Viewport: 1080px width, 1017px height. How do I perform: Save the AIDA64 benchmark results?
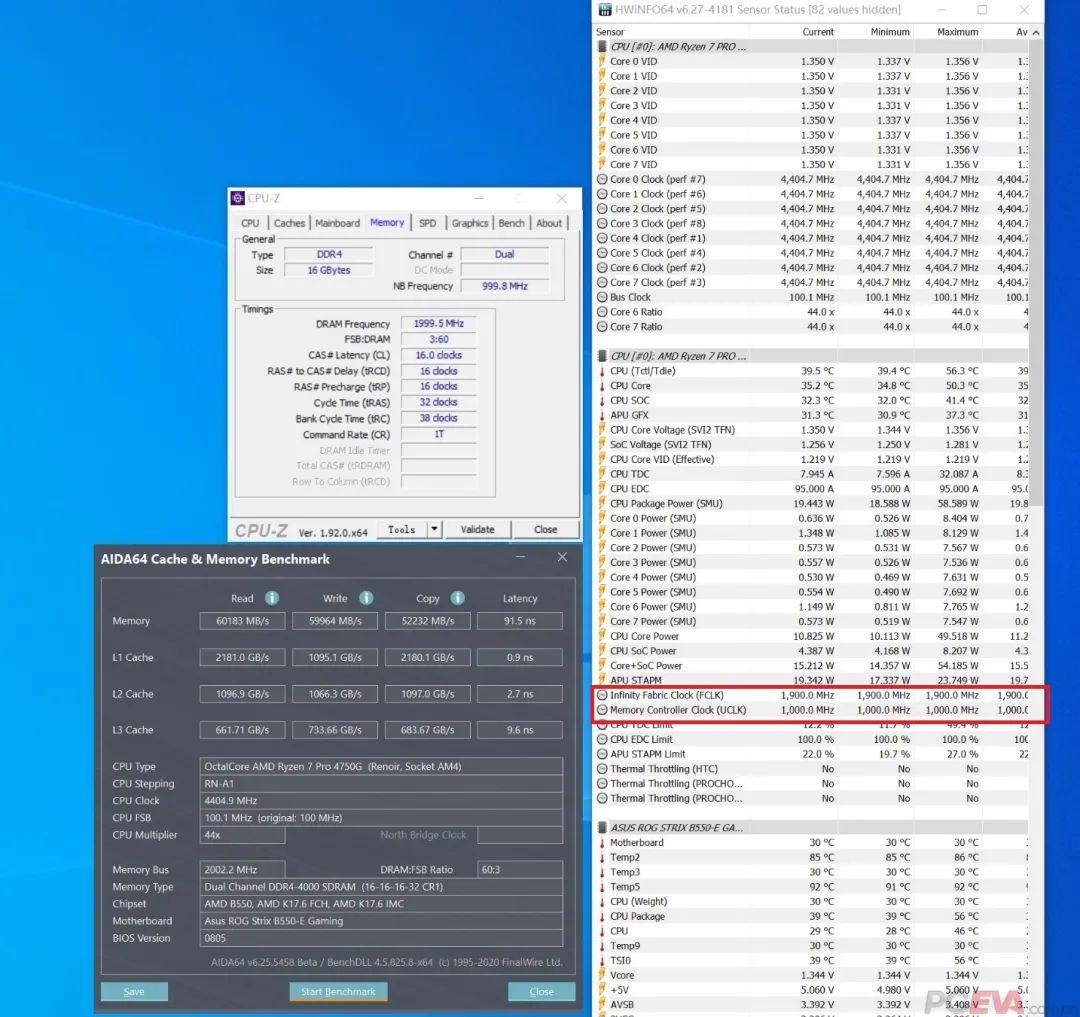(134, 991)
